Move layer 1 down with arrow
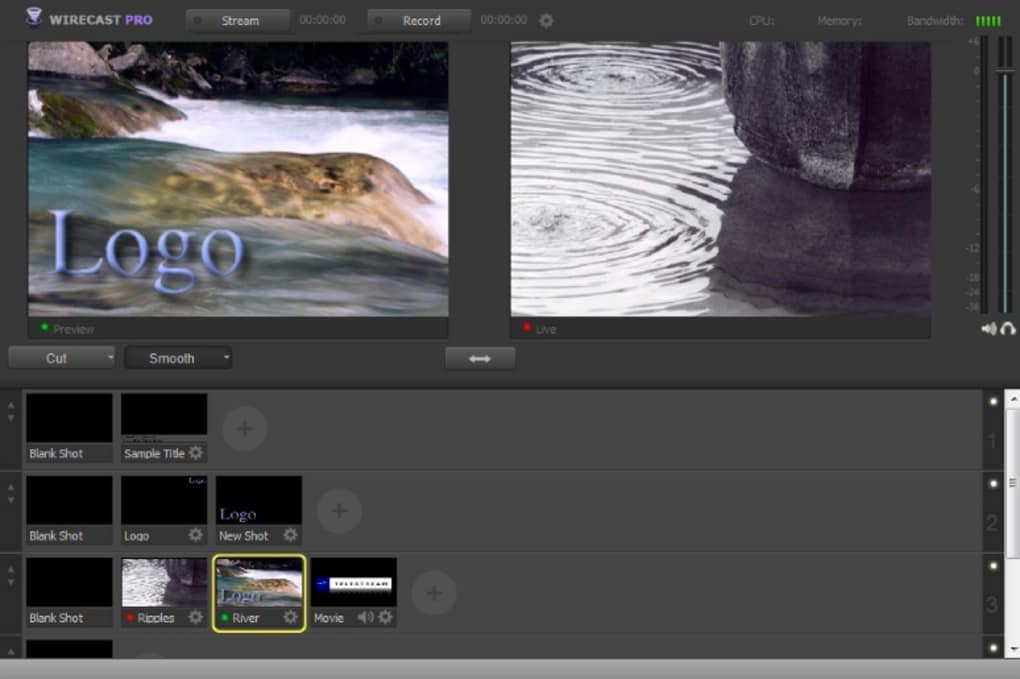Image resolution: width=1020 pixels, height=679 pixels. [x=11, y=418]
